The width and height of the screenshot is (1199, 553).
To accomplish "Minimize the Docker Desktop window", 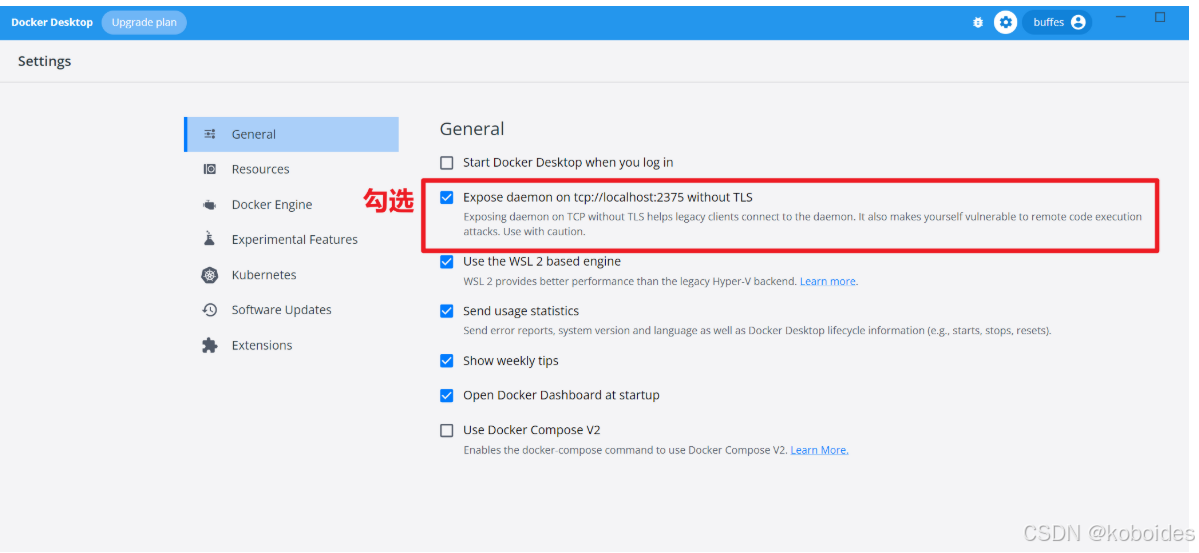I will tap(1121, 17).
